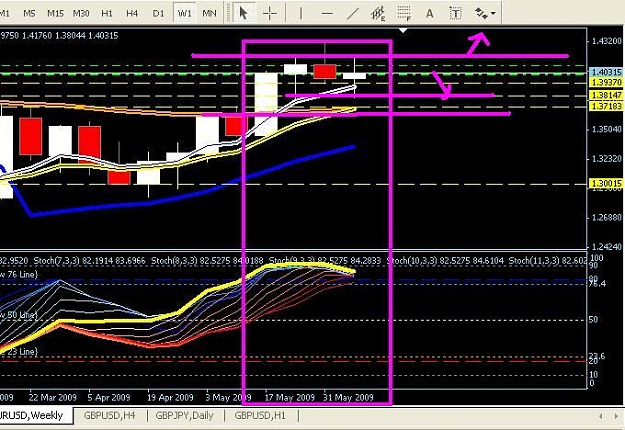Open the GBPJPY,Daily chart tab
Screen dimensions: 625x430
184,416
